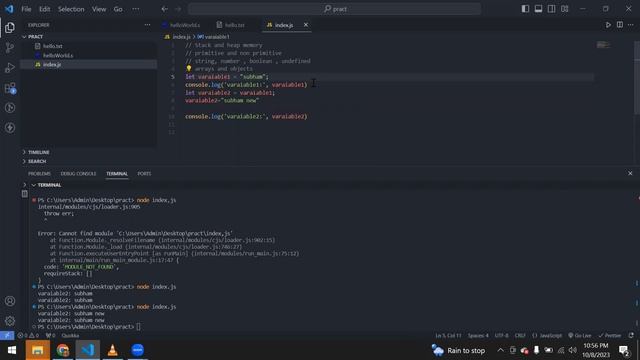This screenshot has width=640, height=360.
Task: Open the Go menu
Action: (x=118, y=9)
